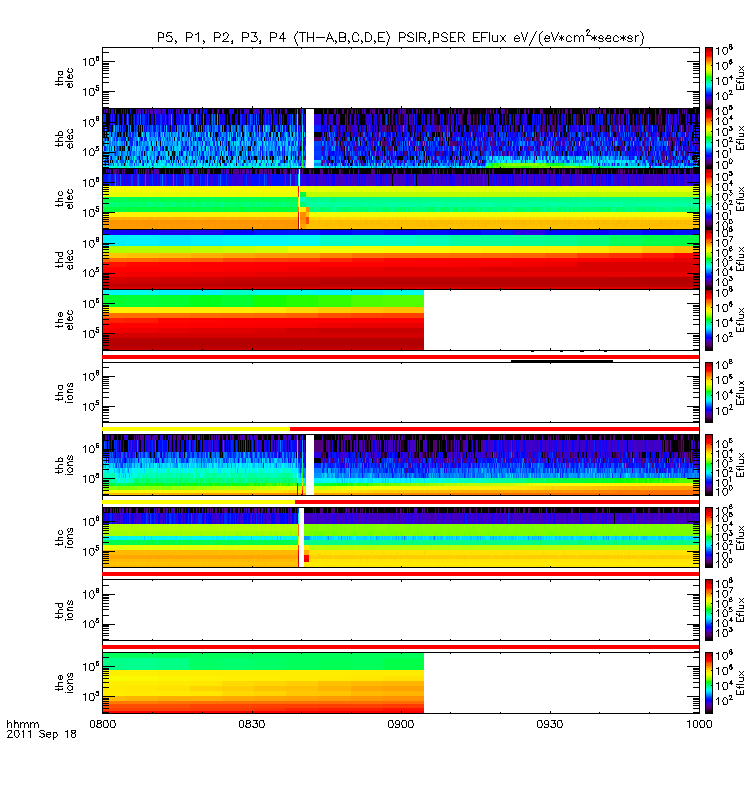Click the black bar segment below 'the elec' panel
The height and width of the screenshot is (800, 750).
click(x=562, y=361)
